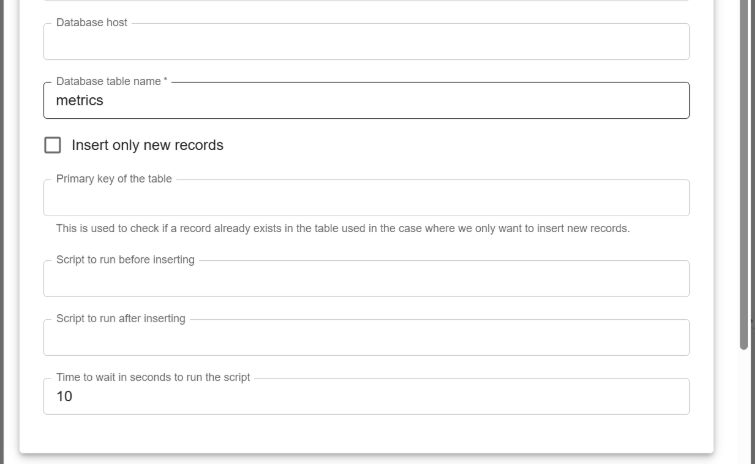Click the scrollbar track below the thumb
The width and height of the screenshot is (755, 464).
[744, 410]
